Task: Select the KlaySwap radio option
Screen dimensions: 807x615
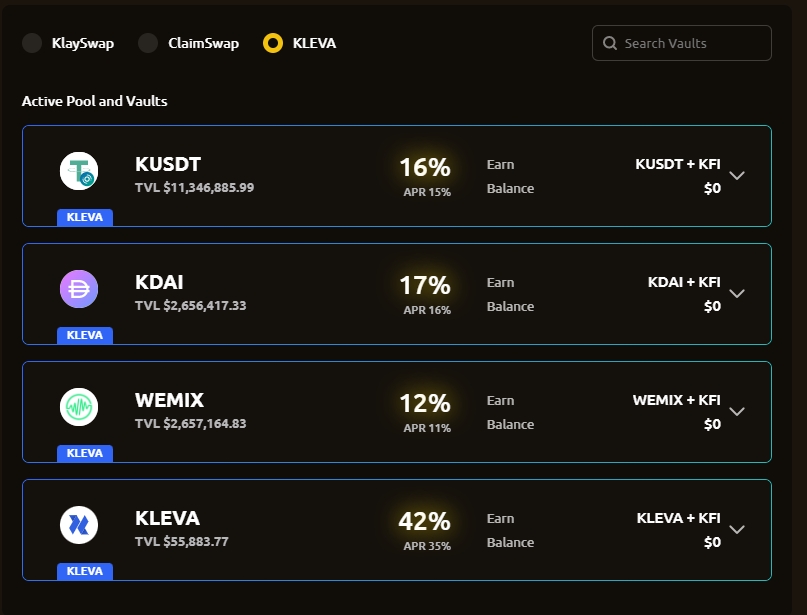Action: [x=32, y=43]
